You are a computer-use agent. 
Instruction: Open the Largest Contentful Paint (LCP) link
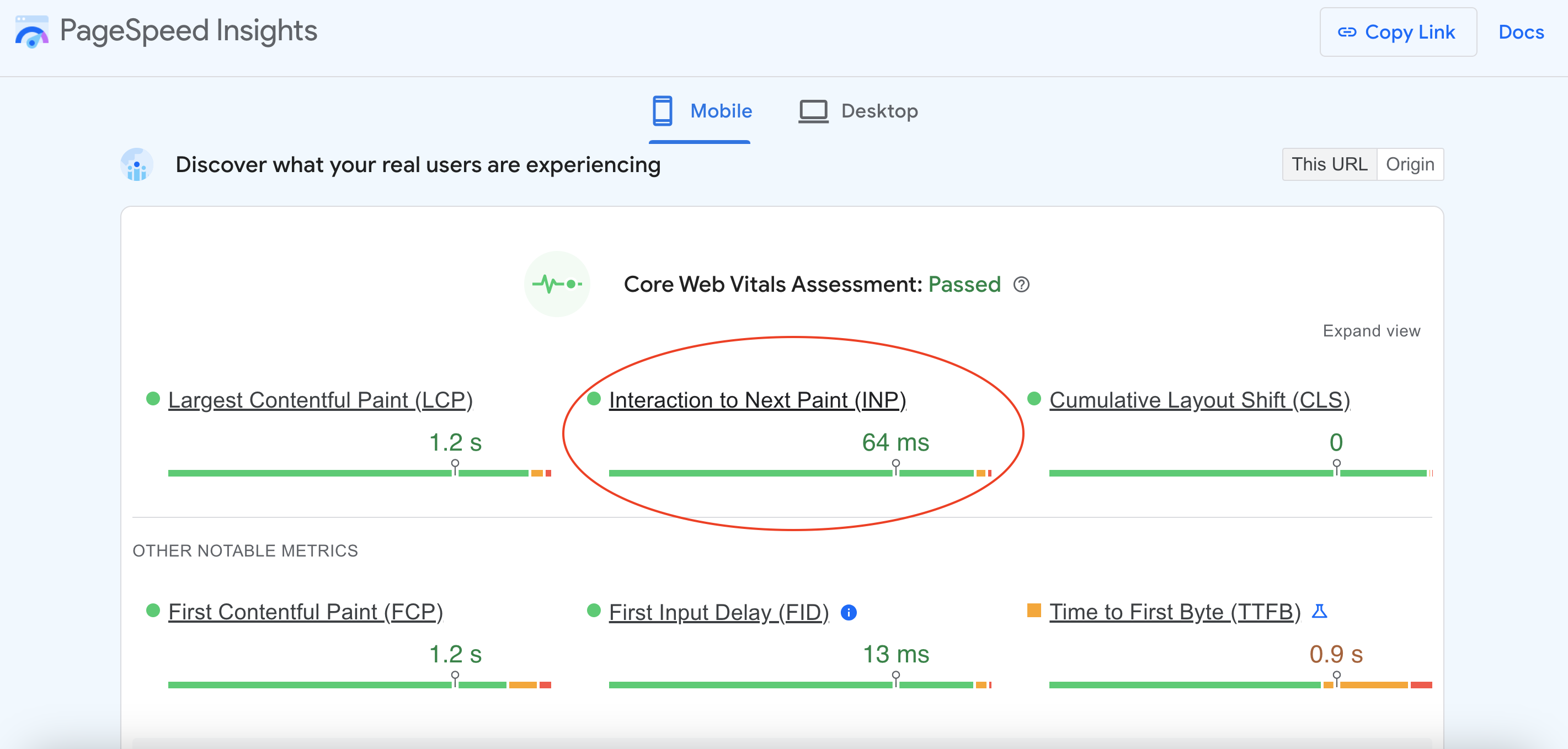click(x=320, y=400)
